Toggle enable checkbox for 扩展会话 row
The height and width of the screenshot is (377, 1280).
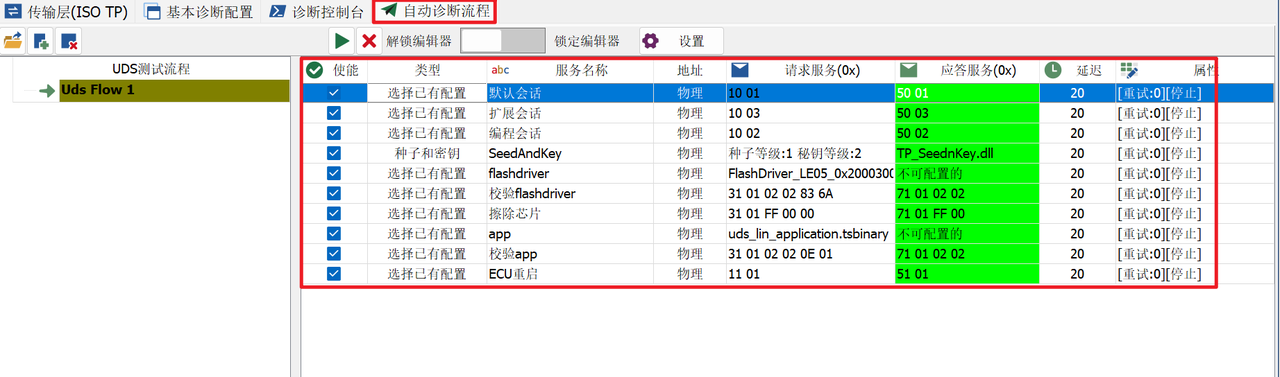click(x=334, y=113)
